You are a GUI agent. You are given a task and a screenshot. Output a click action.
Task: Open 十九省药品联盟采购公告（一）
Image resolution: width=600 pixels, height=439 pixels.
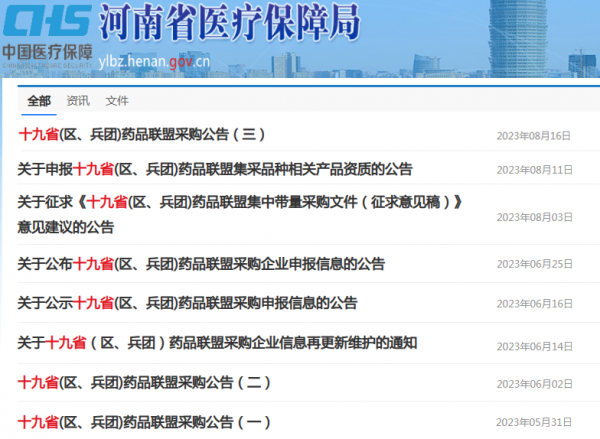point(144,421)
